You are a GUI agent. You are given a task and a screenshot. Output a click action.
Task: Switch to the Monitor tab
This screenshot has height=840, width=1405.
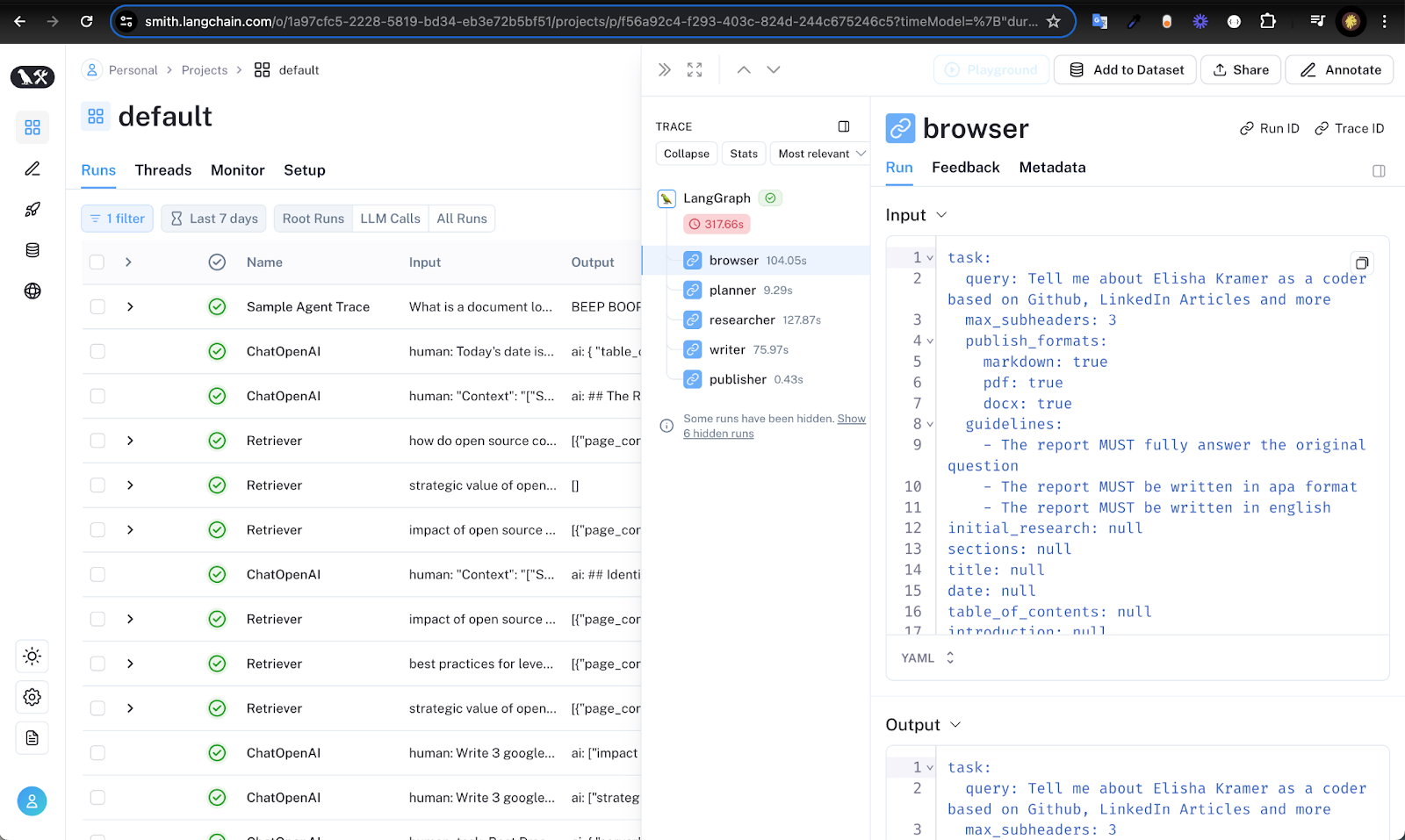coord(237,170)
